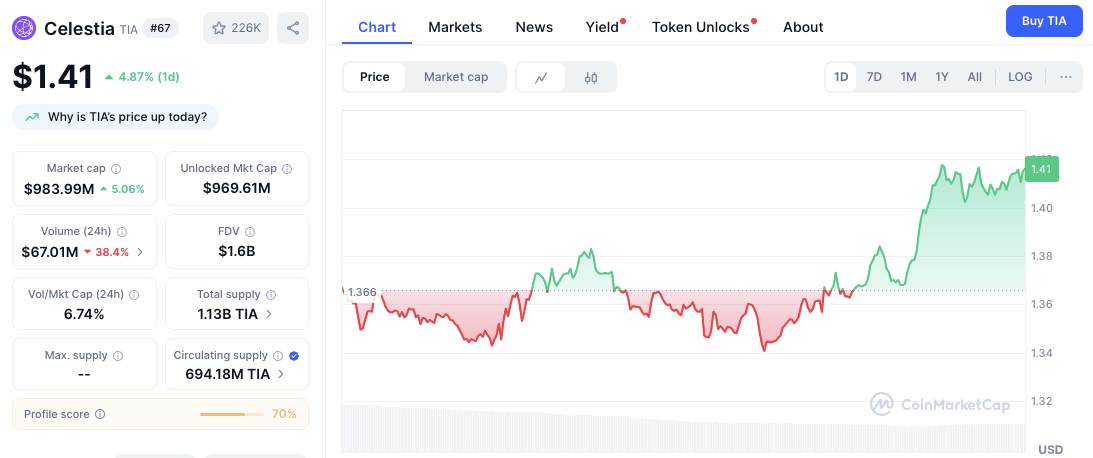The height and width of the screenshot is (458, 1093).
Task: Click the info icon beside FDV
Action: pyautogui.click(x=250, y=231)
